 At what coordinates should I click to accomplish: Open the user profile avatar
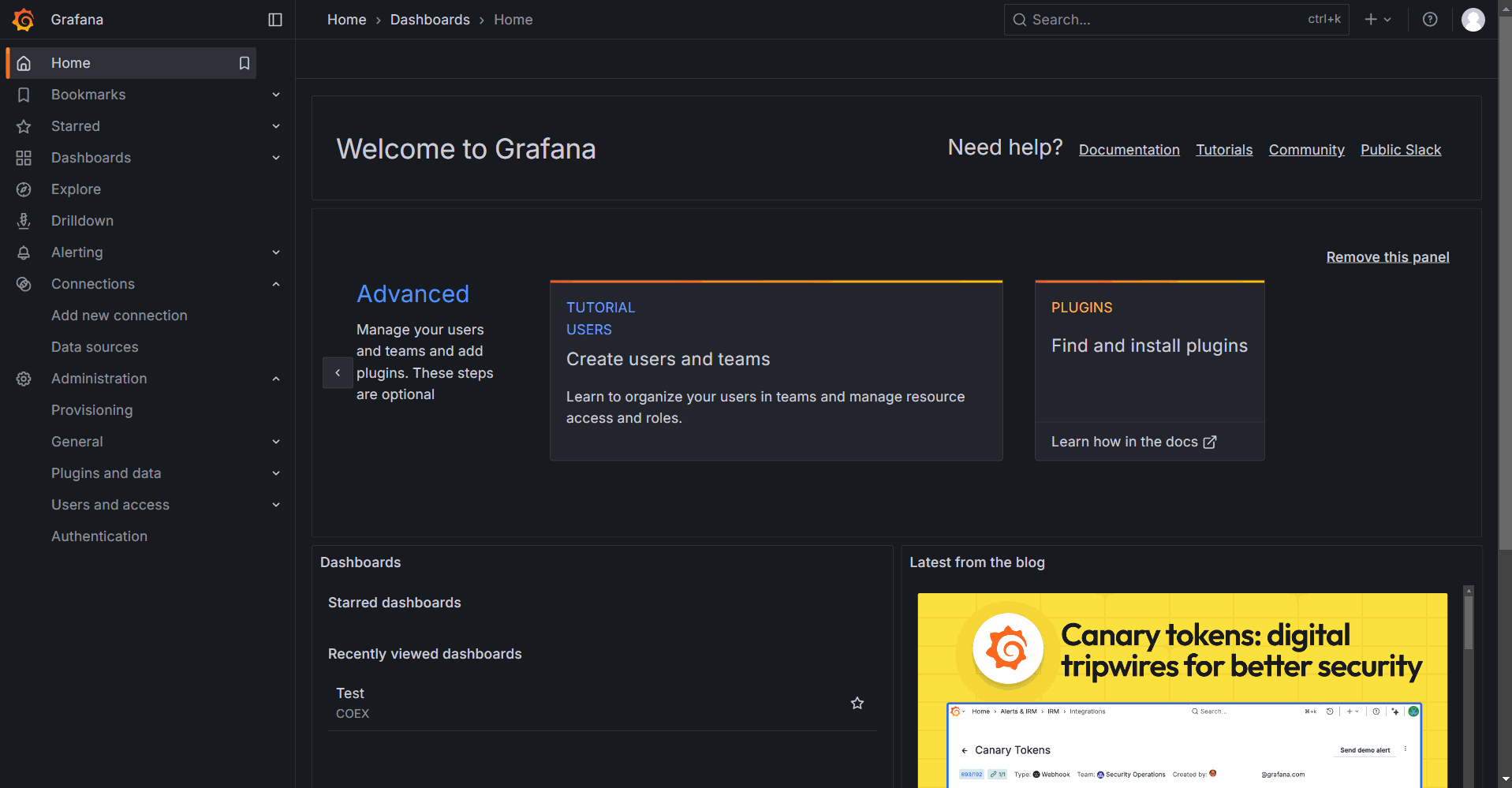pyautogui.click(x=1473, y=20)
